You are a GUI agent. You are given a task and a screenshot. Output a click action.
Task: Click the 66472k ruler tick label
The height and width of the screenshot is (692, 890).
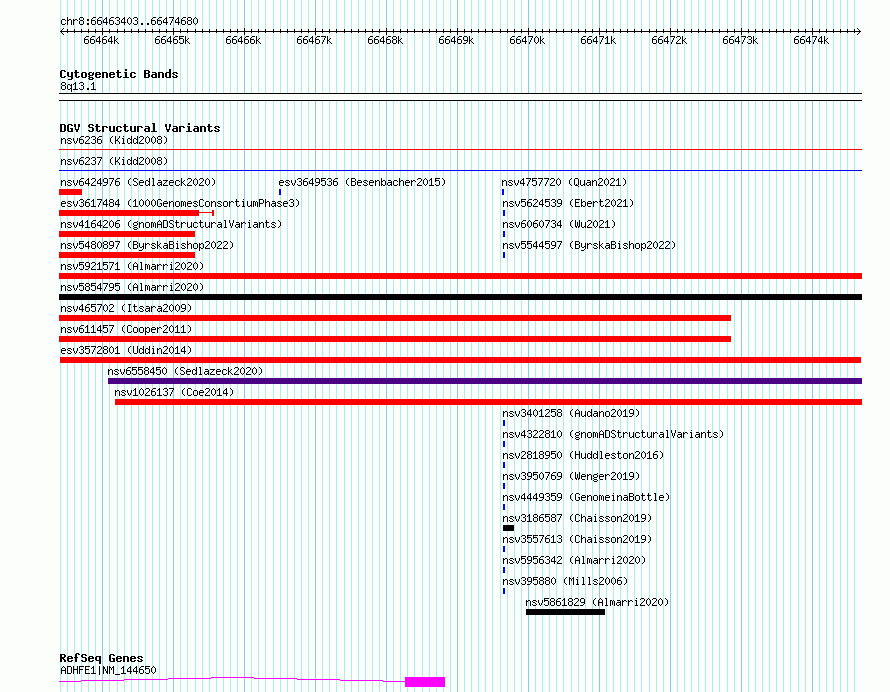click(x=669, y=40)
